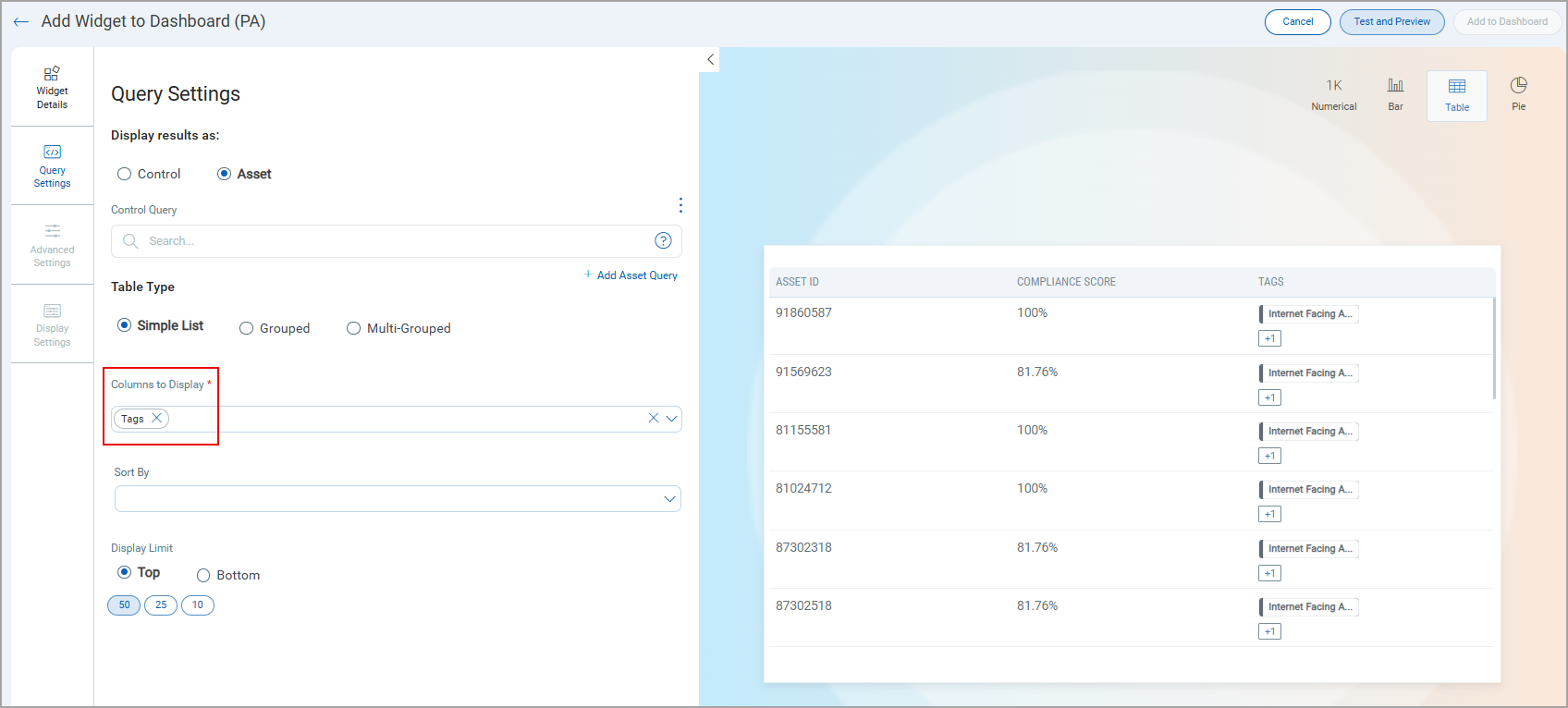Screen dimensions: 1568x708
Task: Go back using the left arrow icon
Action: click(x=21, y=21)
